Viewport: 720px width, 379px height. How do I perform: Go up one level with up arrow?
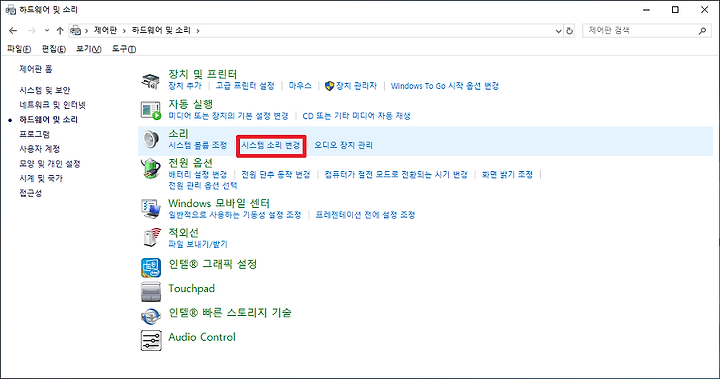[x=60, y=30]
